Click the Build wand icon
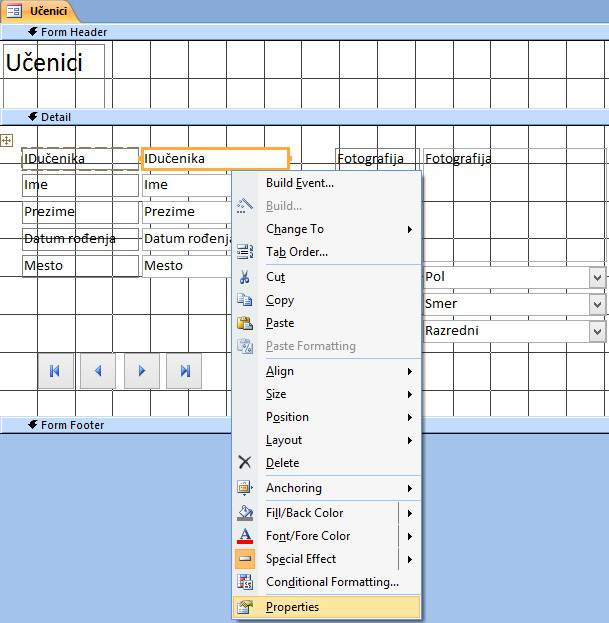609x623 pixels. [245, 206]
